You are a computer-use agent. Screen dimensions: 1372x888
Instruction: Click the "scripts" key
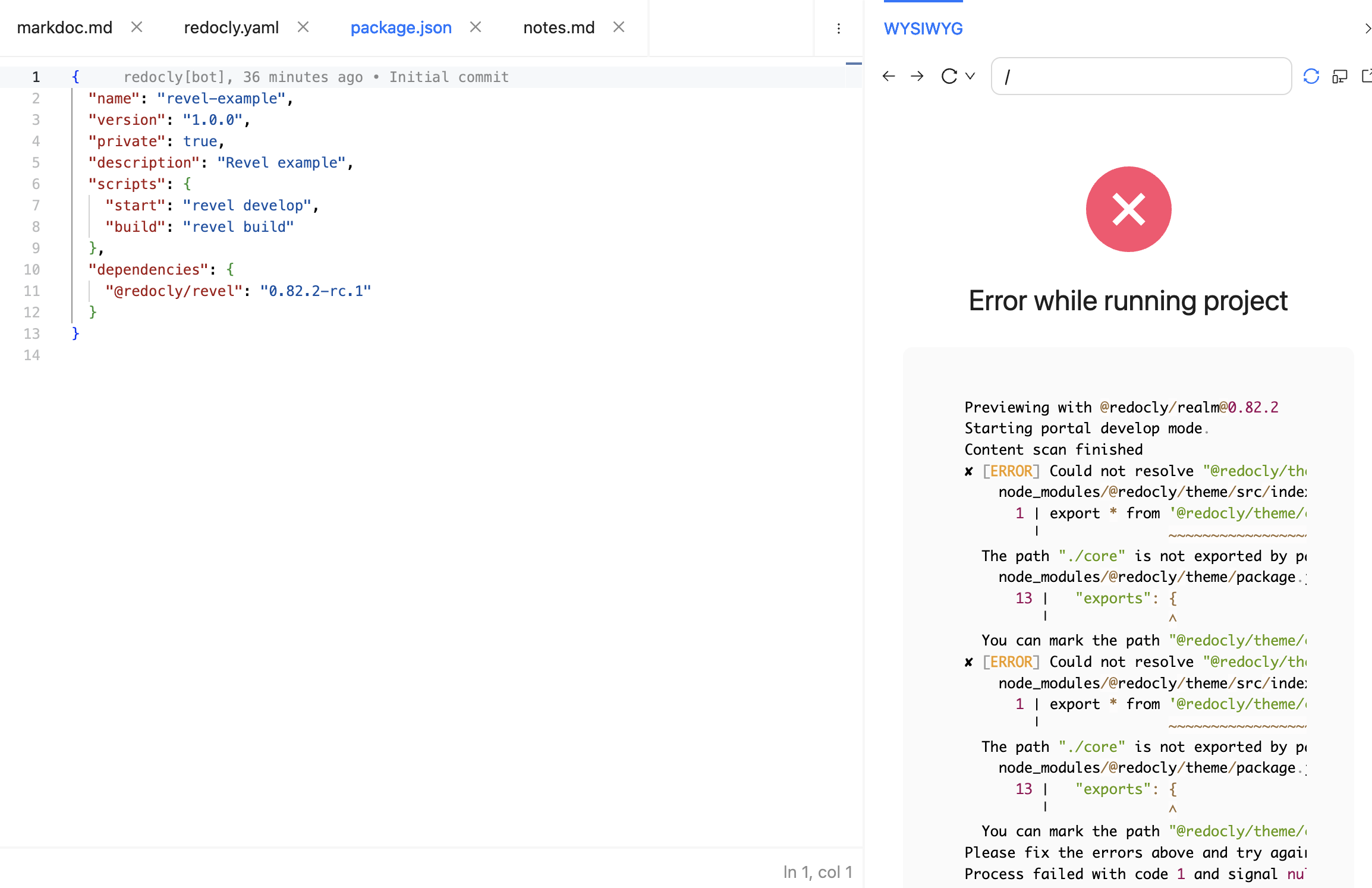[127, 184]
